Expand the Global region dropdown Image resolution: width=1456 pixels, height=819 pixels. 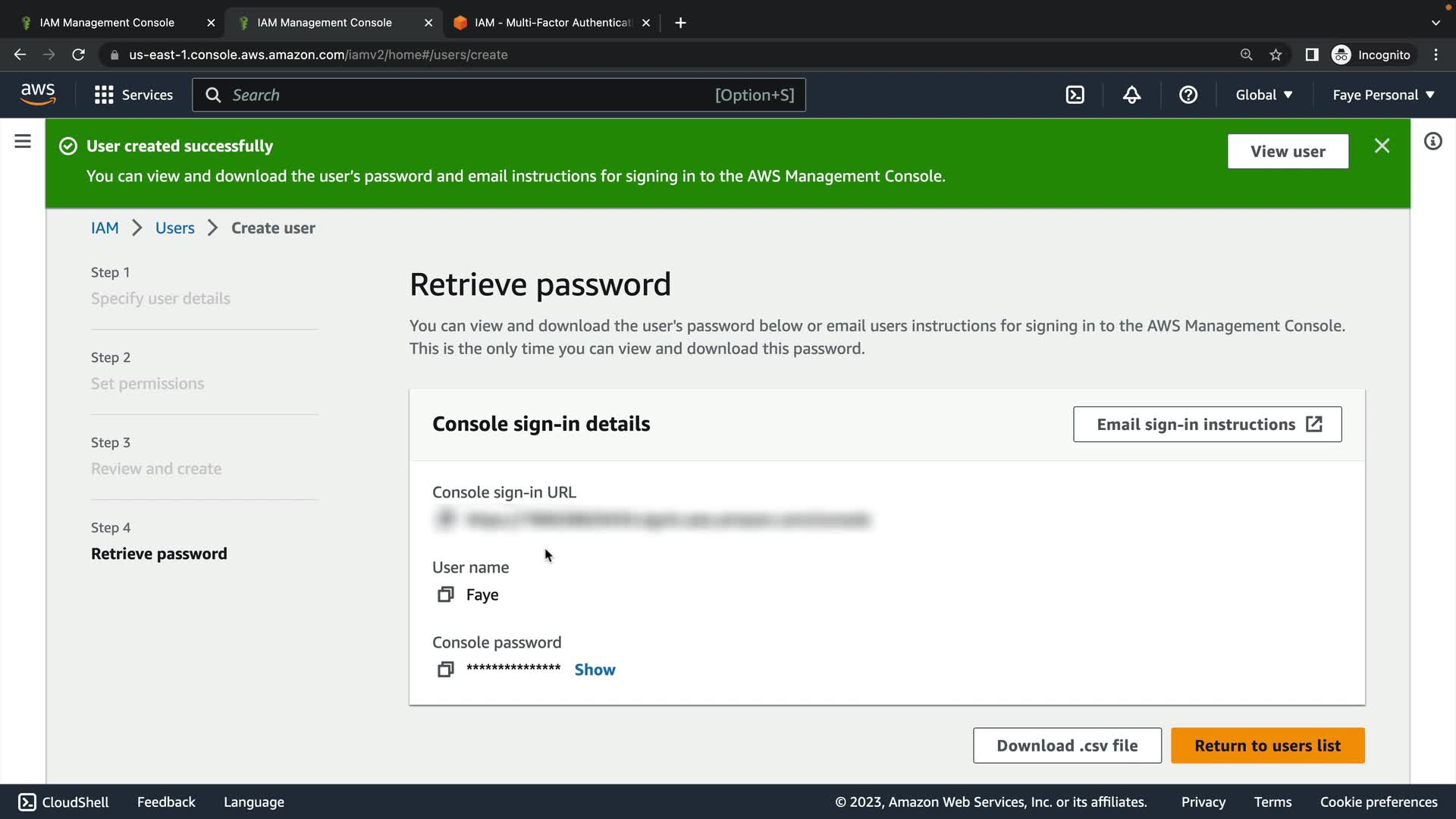[x=1263, y=95]
